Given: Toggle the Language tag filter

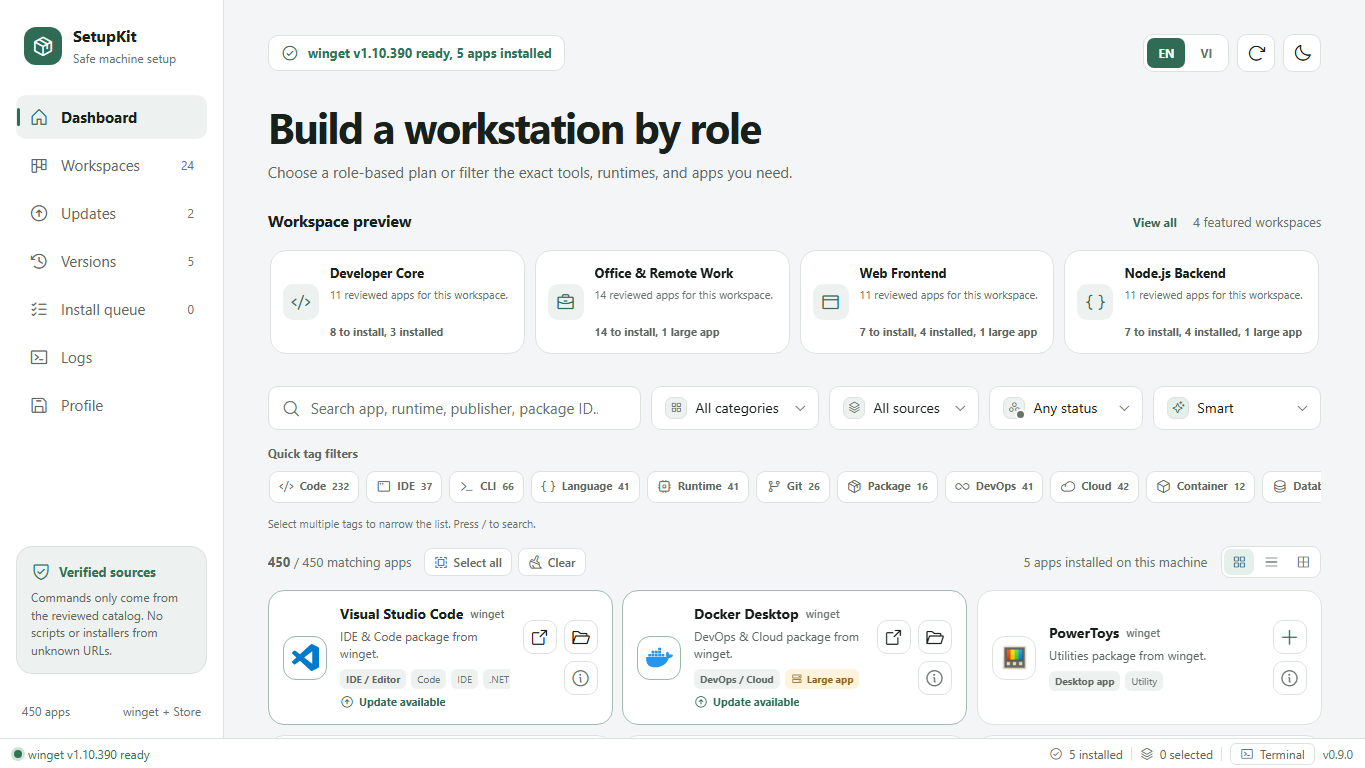Looking at the screenshot, I should click(x=586, y=487).
